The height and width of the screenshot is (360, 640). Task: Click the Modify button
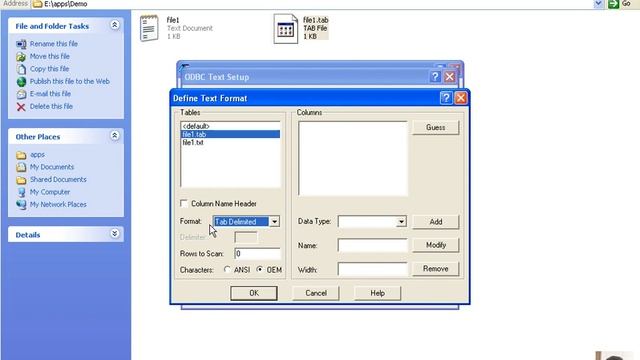436,245
